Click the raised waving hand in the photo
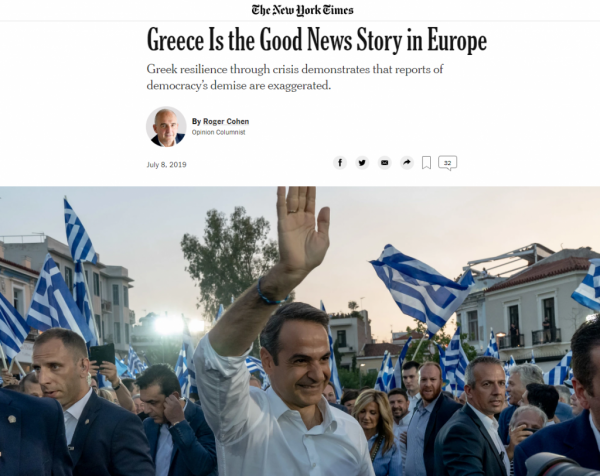Image resolution: width=600 pixels, height=476 pixels. [302, 228]
